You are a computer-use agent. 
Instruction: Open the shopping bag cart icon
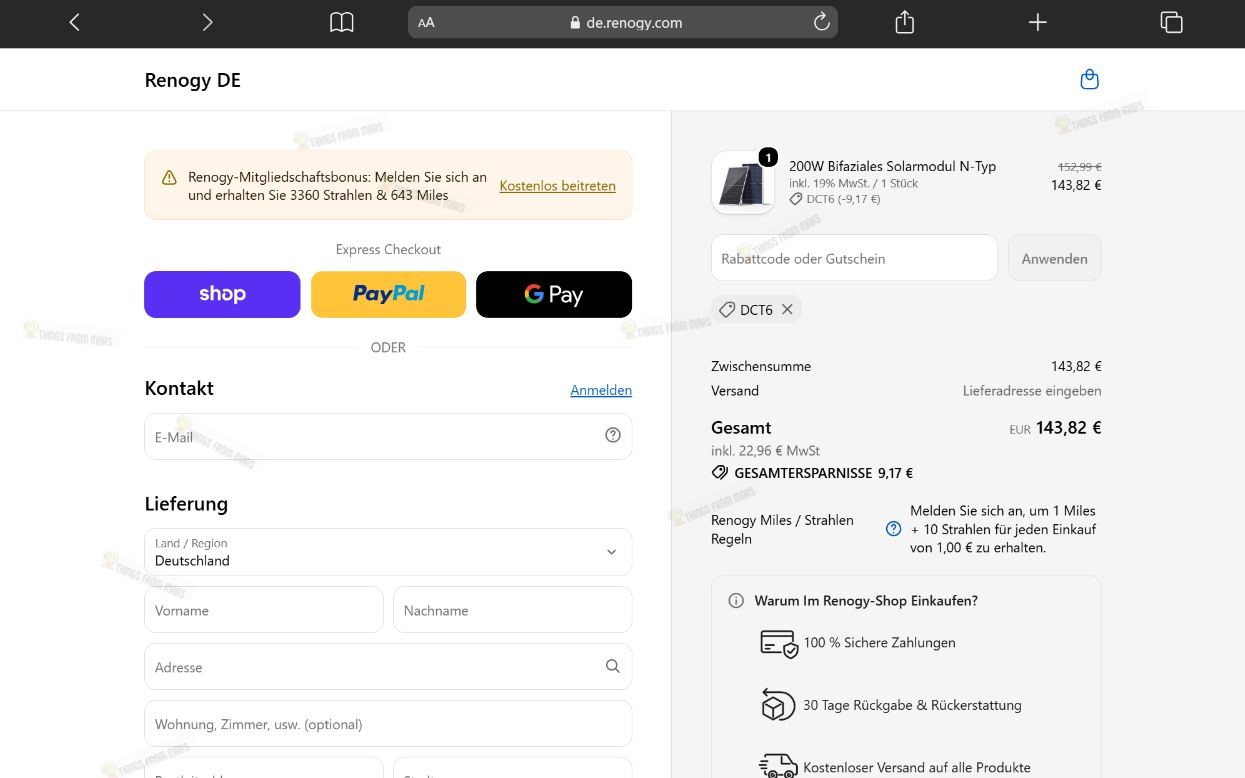[1090, 79]
